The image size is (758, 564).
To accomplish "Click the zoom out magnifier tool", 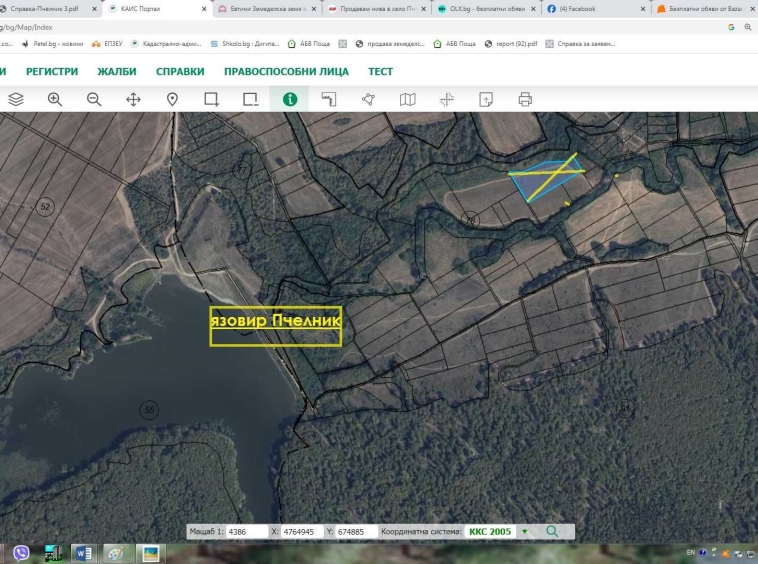I will point(94,99).
